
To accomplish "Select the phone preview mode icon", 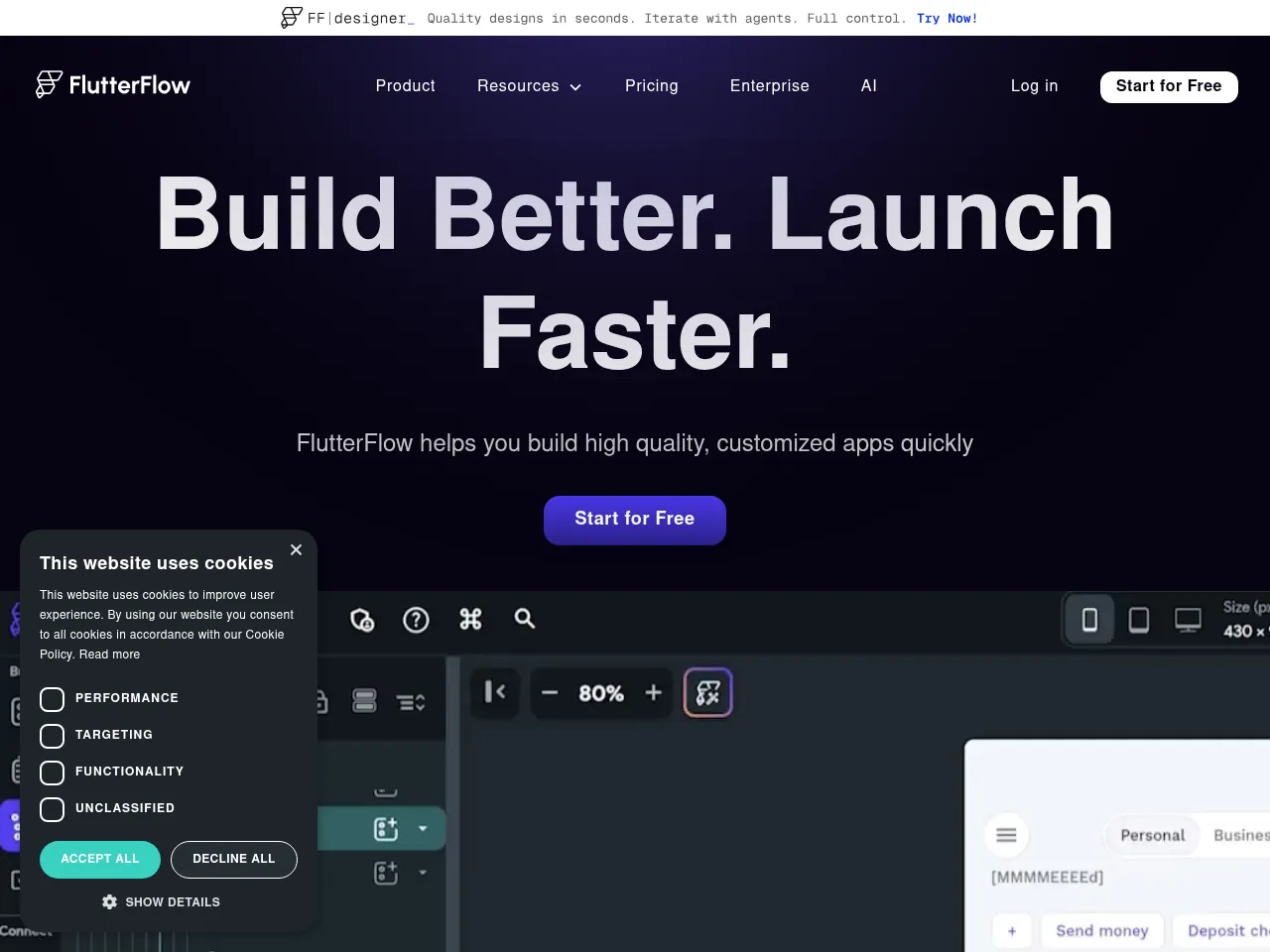I will coord(1089,619).
